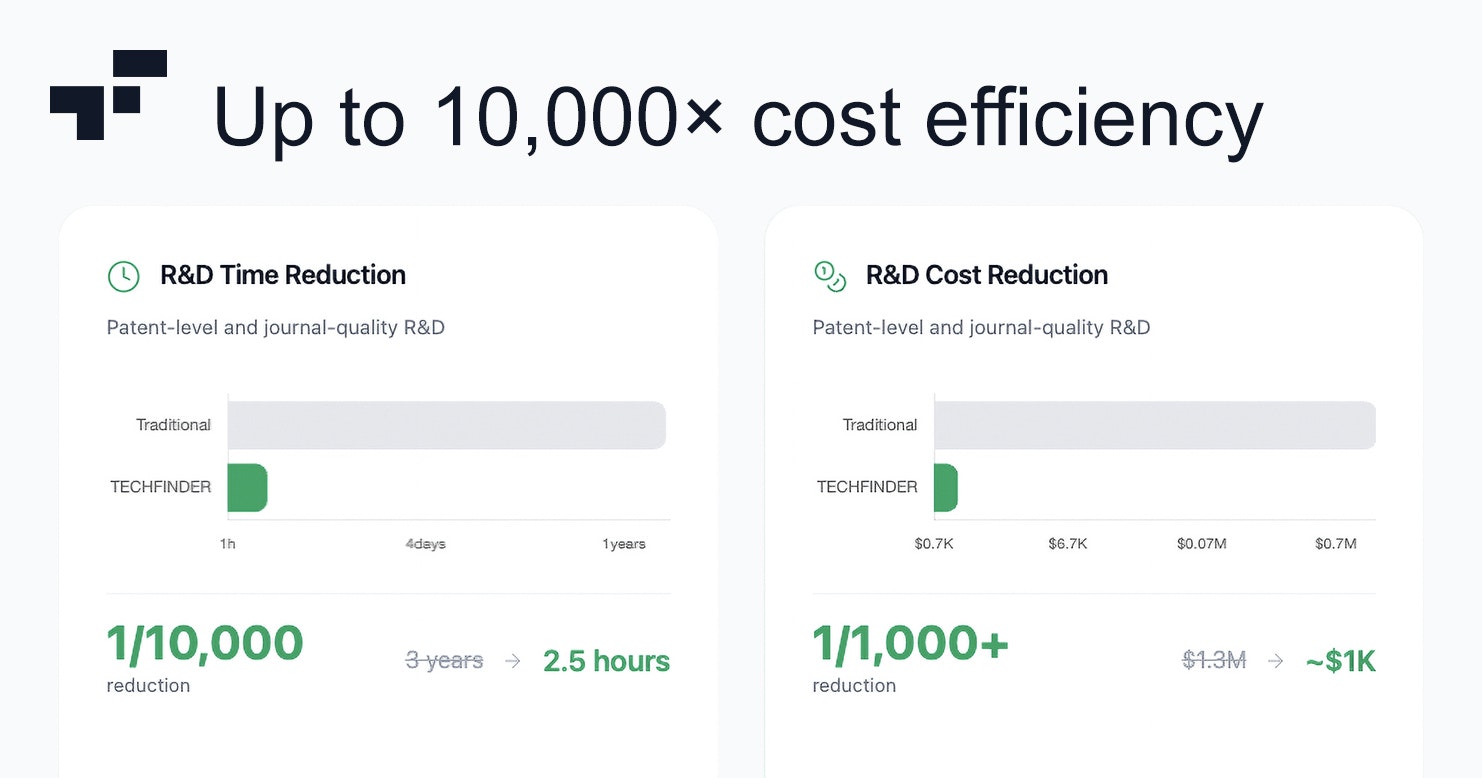
Task: Click the "$6.7K" axis label
Action: 1068,544
